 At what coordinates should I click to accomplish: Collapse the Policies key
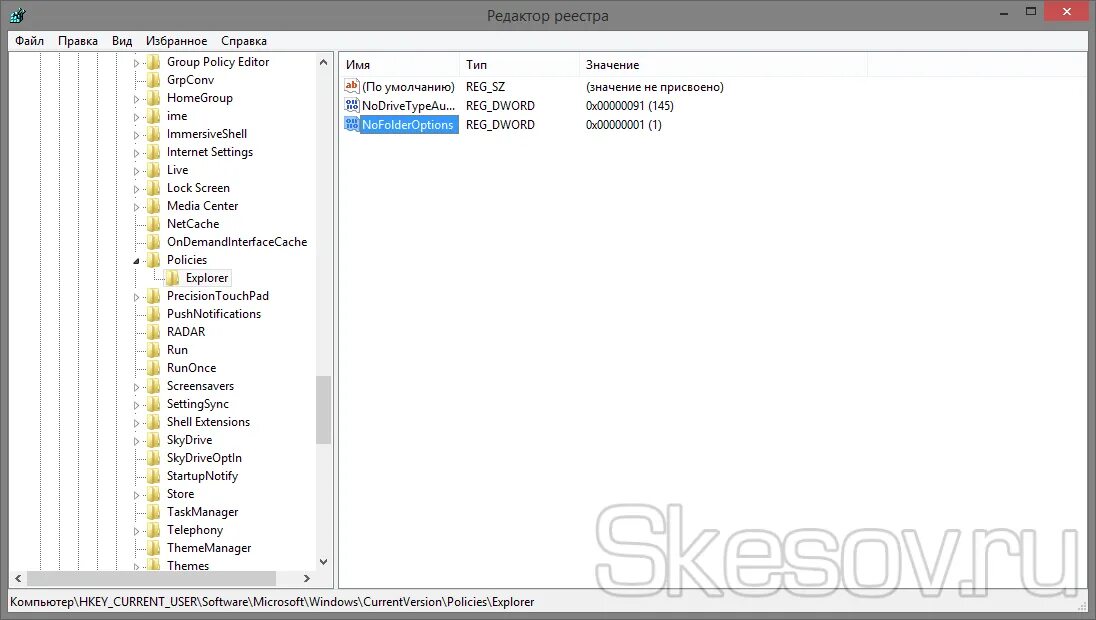pyautogui.click(x=136, y=261)
